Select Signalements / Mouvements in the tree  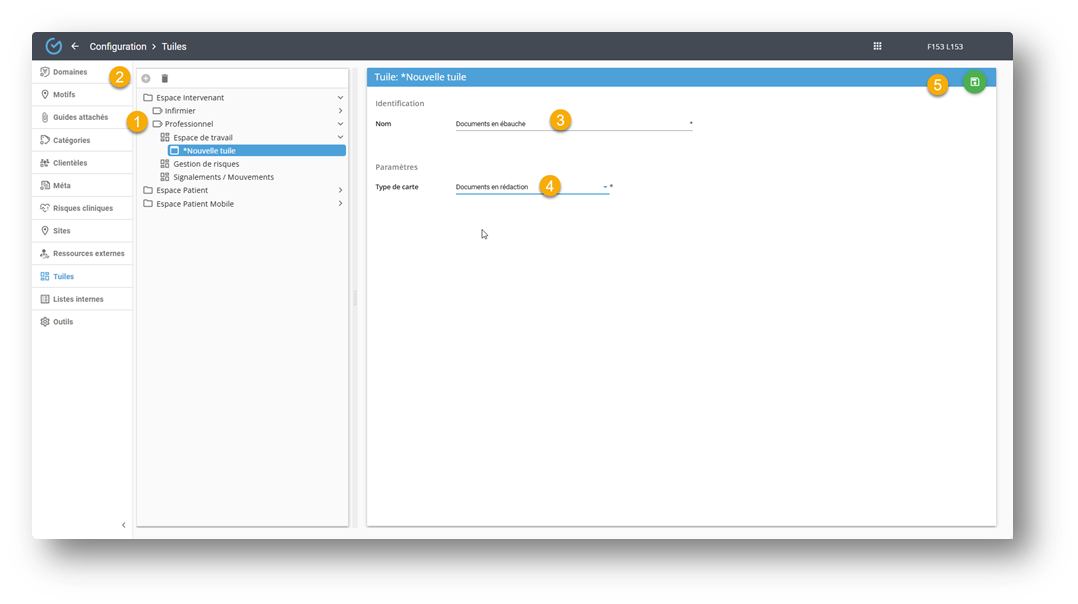223,177
